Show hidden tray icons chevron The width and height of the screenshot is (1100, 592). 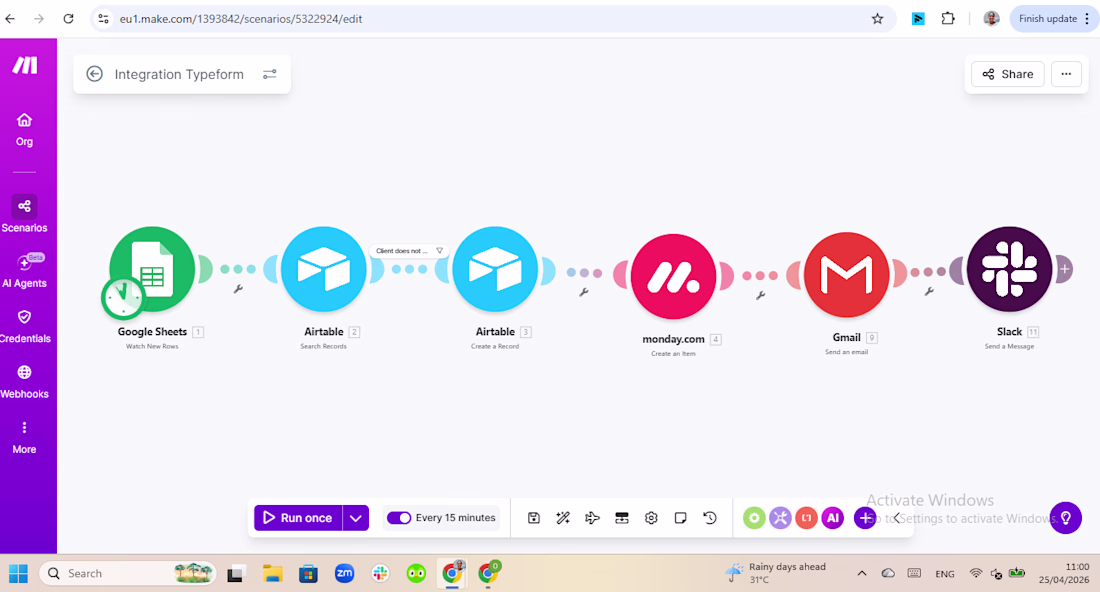click(861, 574)
